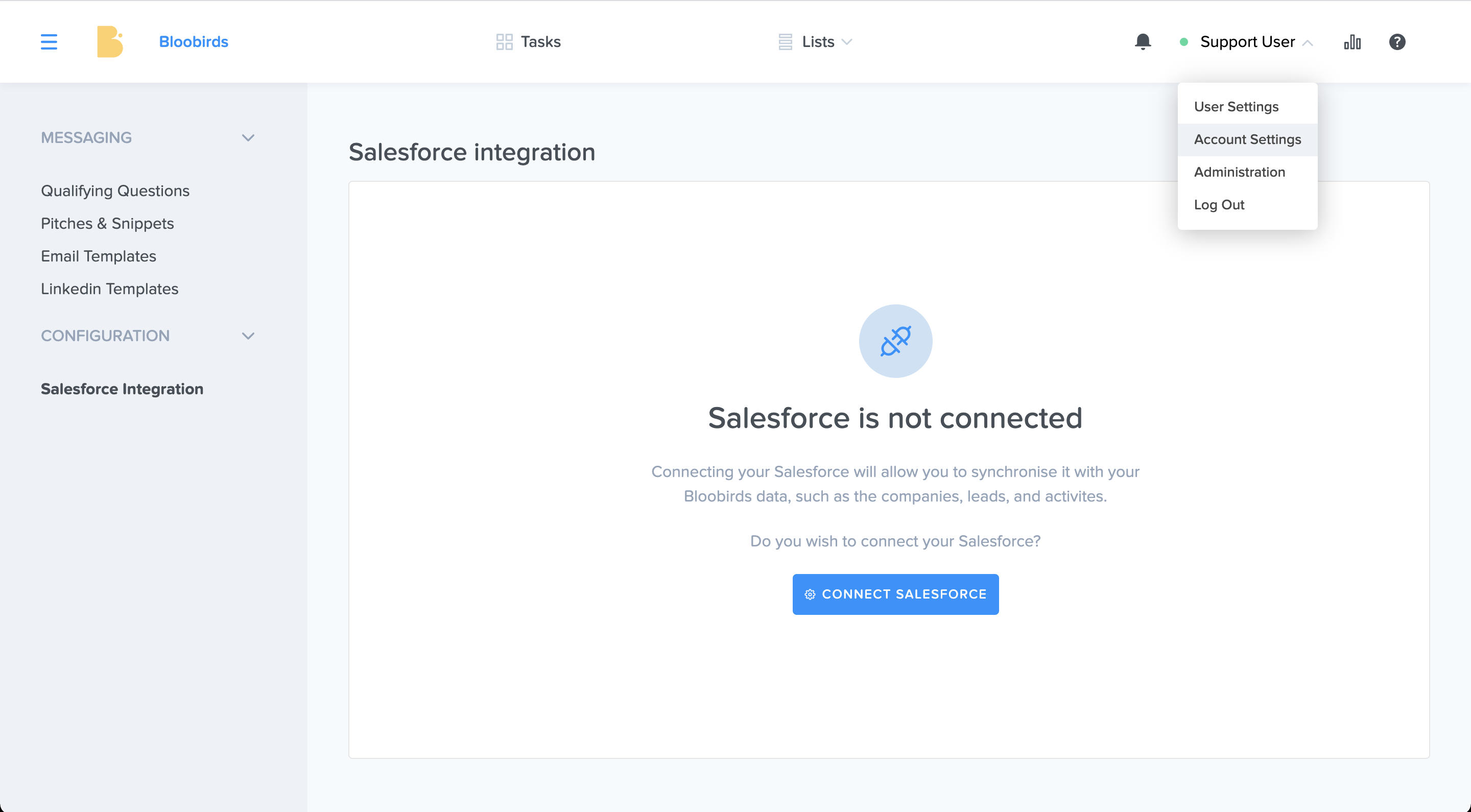Open the bar chart dashboards icon
The width and height of the screenshot is (1471, 812).
tap(1352, 42)
